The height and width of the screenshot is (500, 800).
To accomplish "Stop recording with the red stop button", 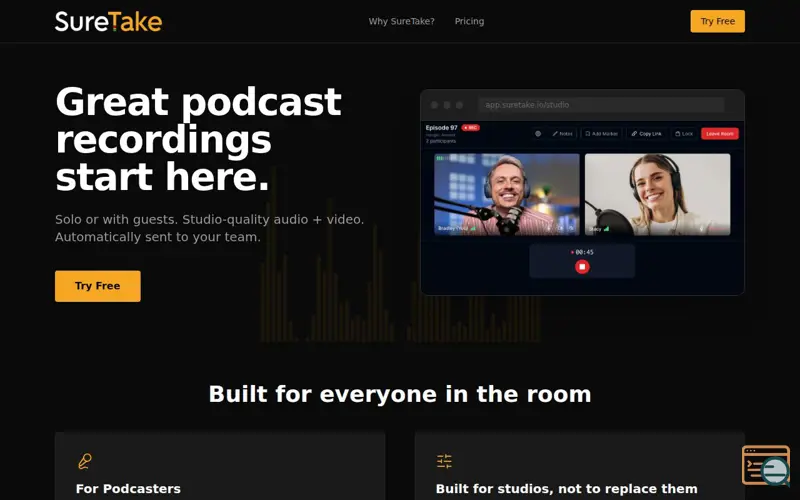I will [x=582, y=267].
